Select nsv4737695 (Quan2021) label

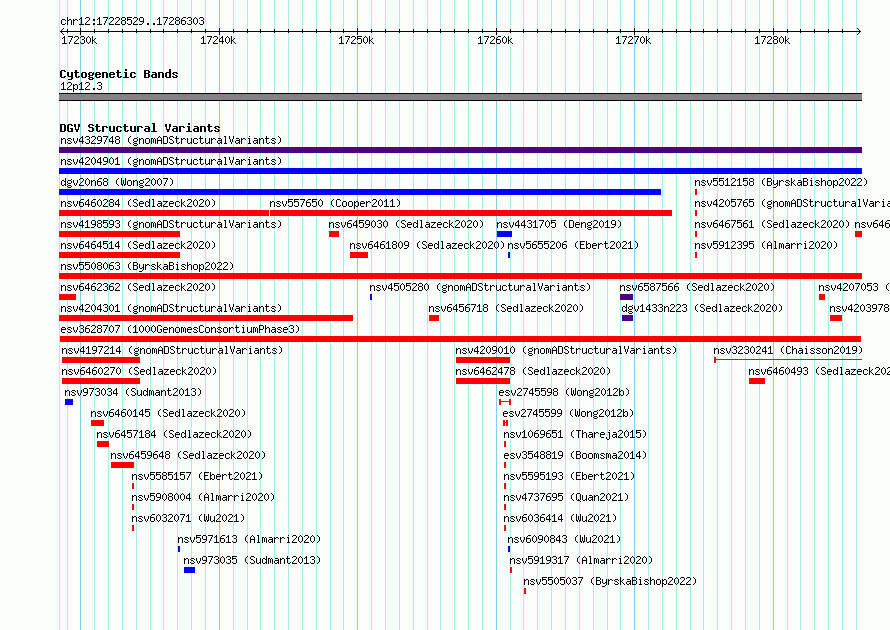tap(566, 497)
